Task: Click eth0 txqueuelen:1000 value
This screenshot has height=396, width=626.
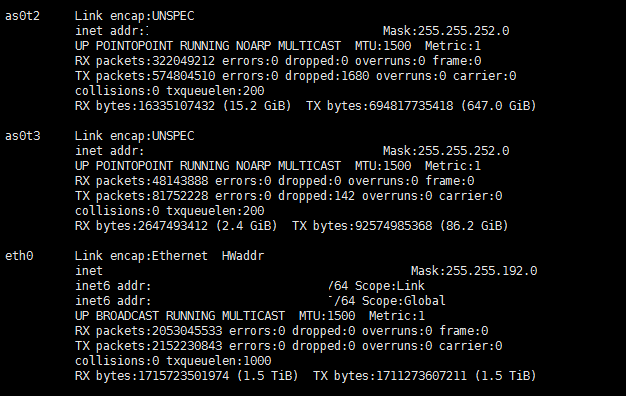Action: (x=219, y=361)
